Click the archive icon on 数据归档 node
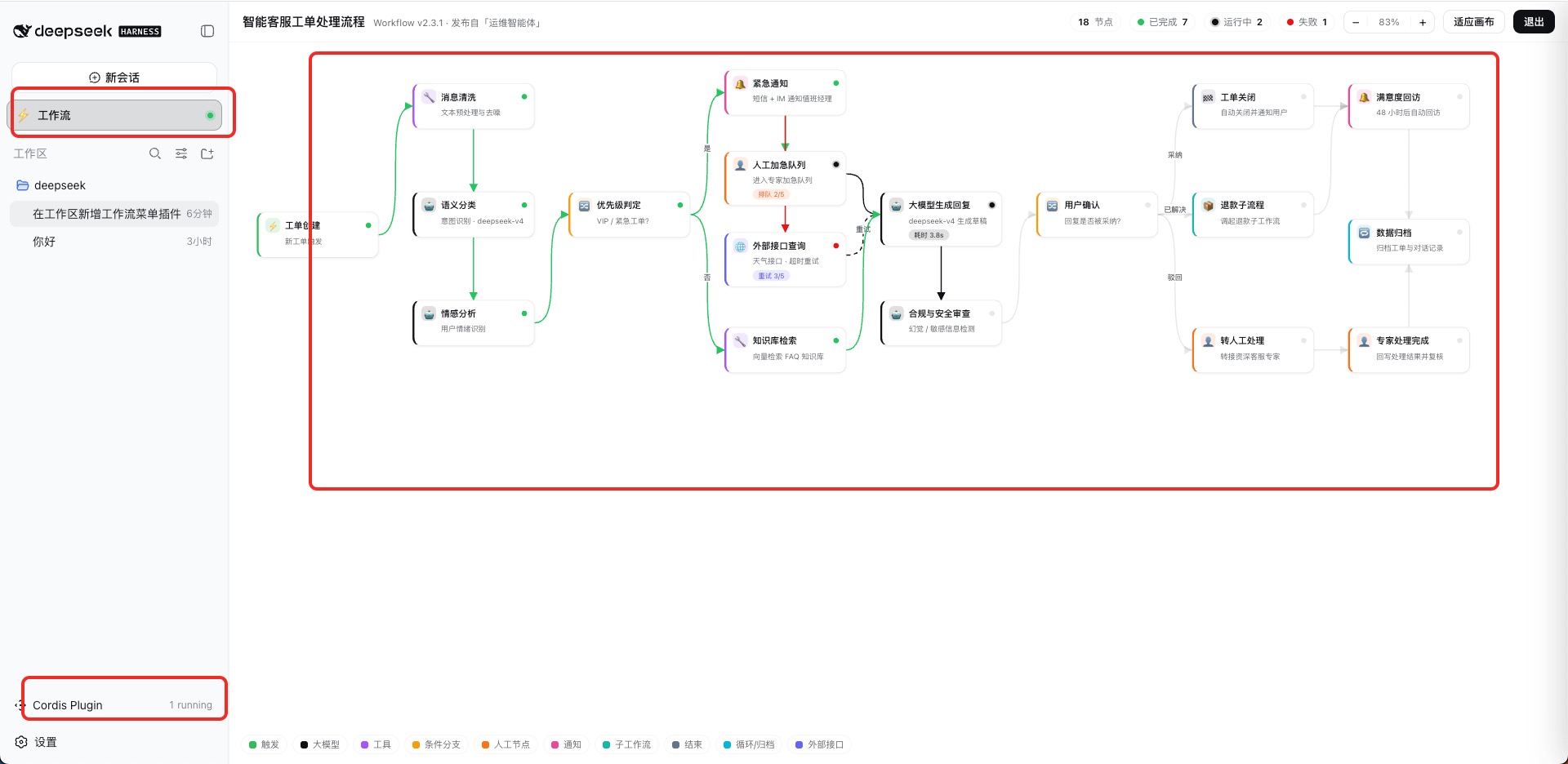The height and width of the screenshot is (764, 1568). [1365, 233]
